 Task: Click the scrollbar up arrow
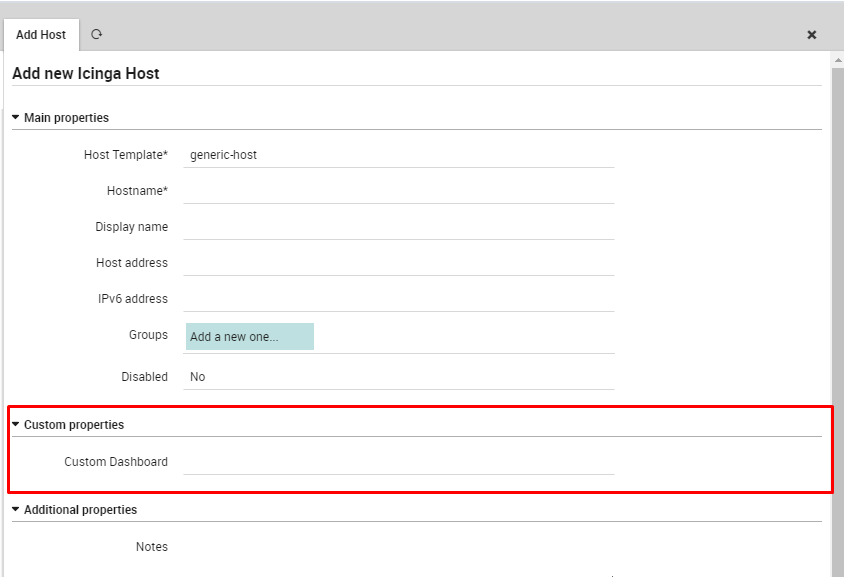click(837, 60)
